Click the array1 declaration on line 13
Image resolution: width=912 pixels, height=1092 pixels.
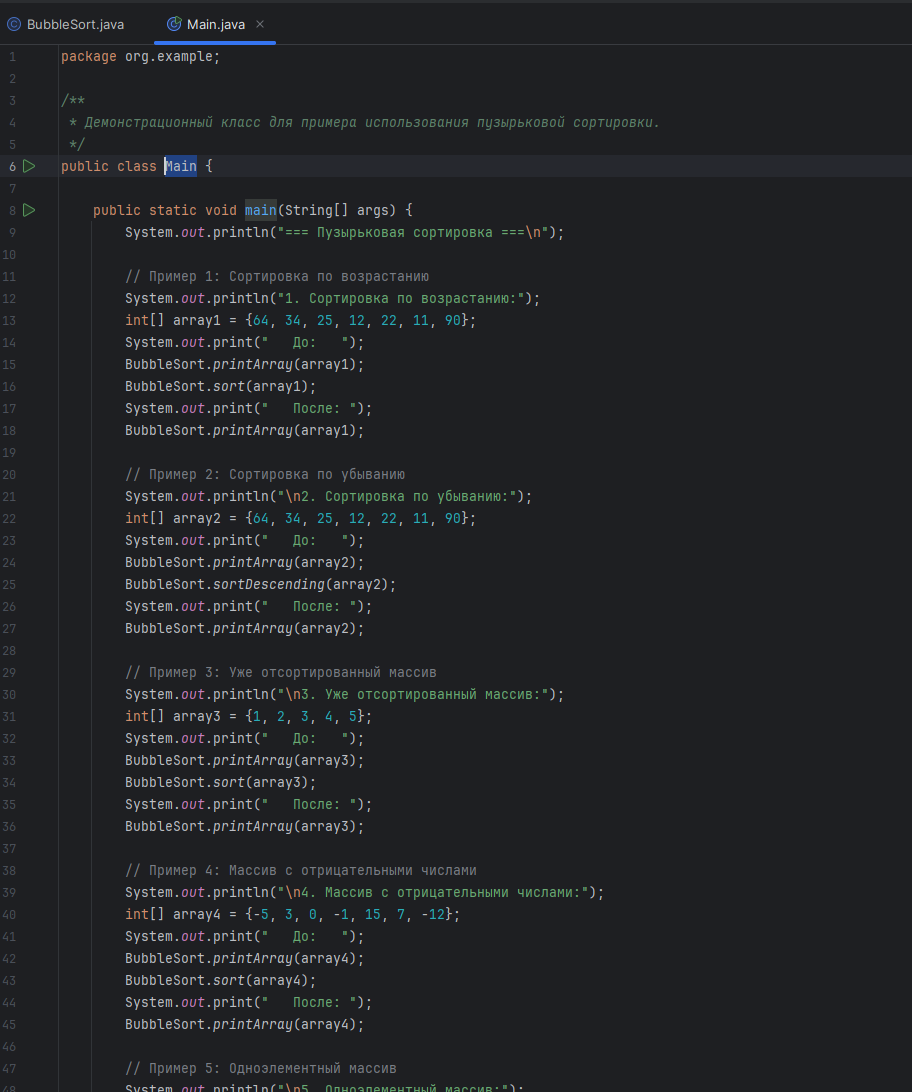[301, 320]
